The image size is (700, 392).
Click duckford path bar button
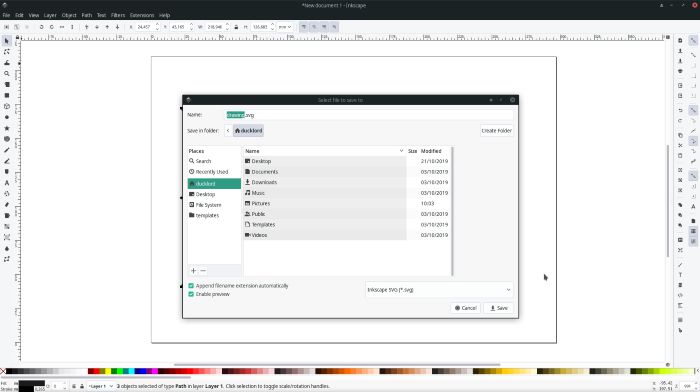coord(249,131)
